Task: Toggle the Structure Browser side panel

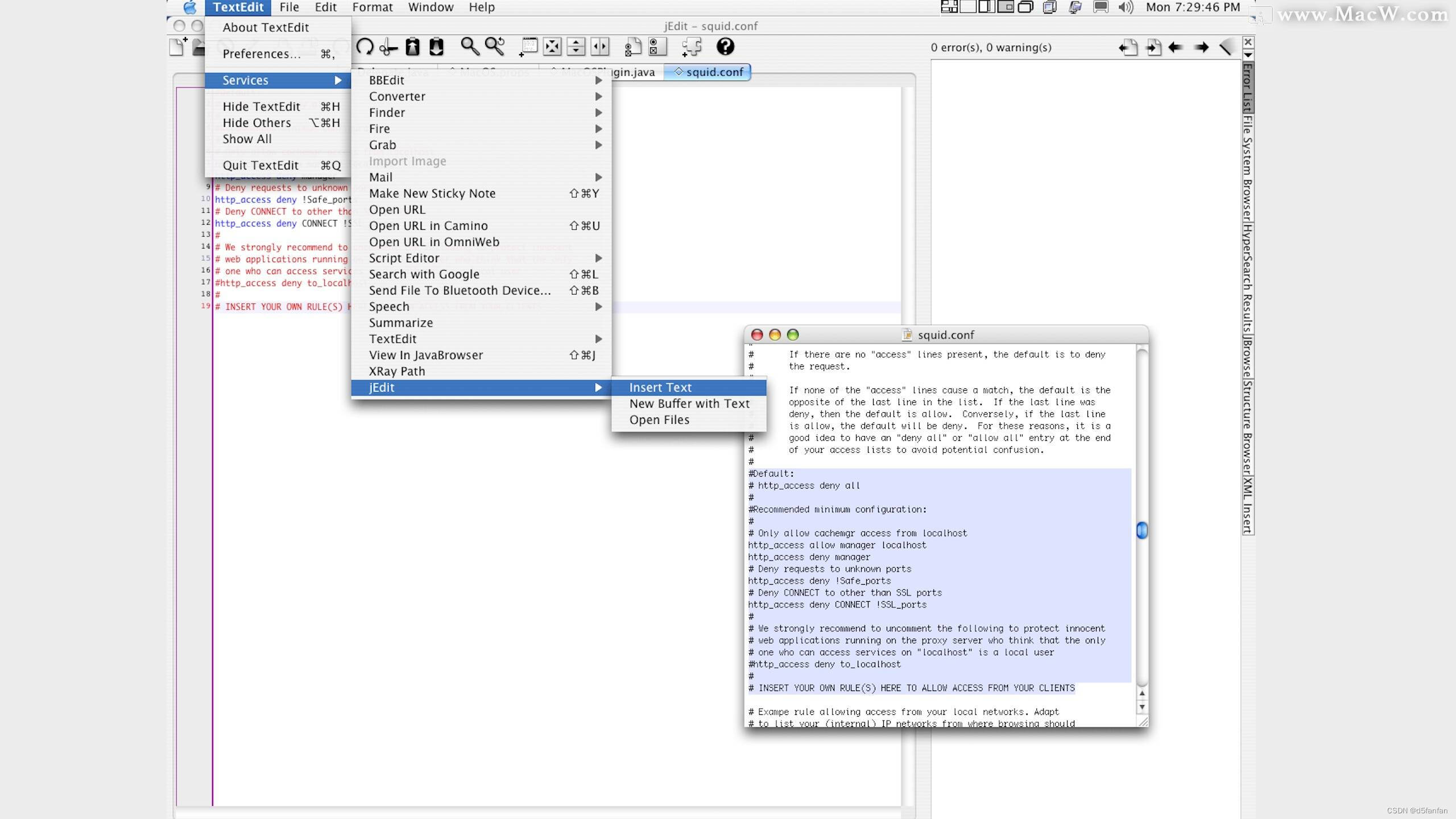Action: coord(1247,428)
